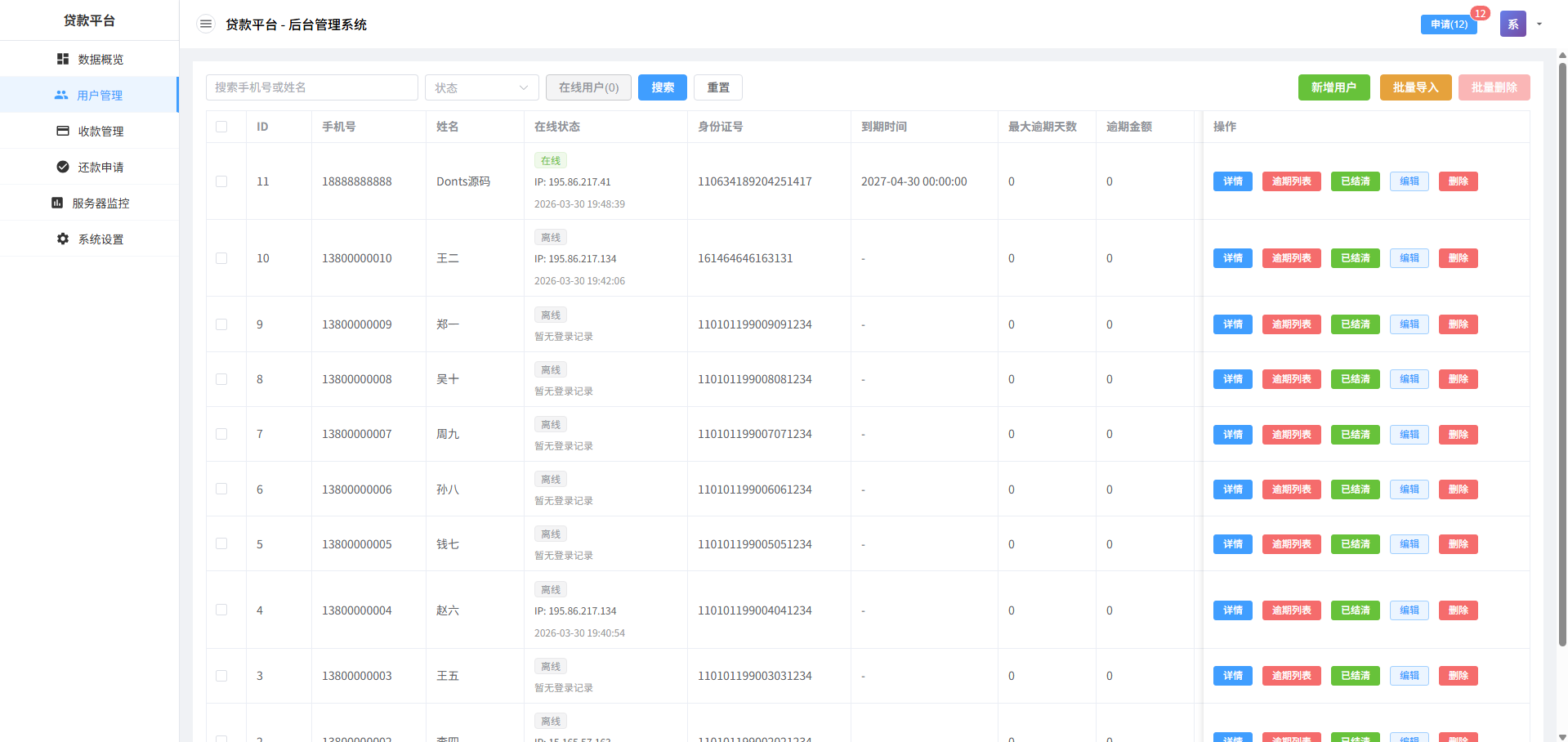Open the 状态 filter dropdown
This screenshot has height=742, width=1568.
(x=481, y=87)
